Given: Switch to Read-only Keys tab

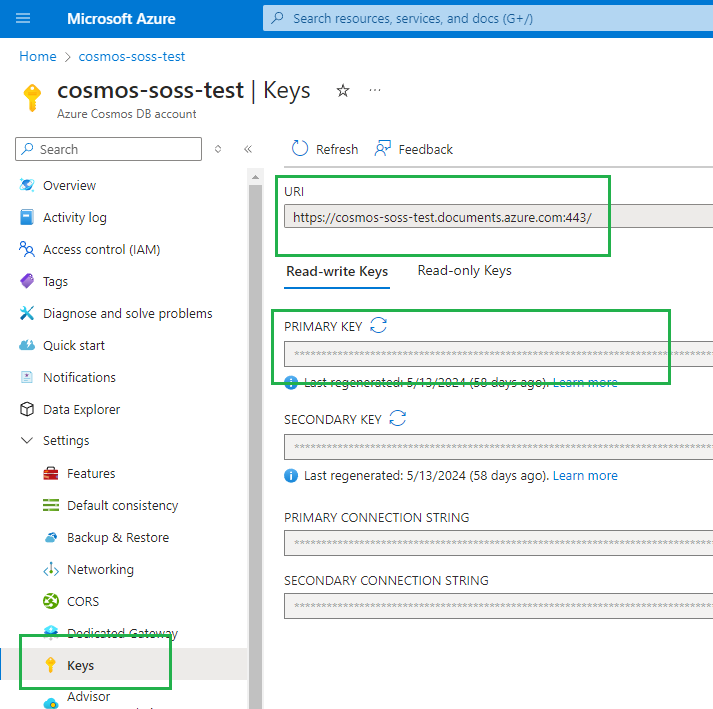Looking at the screenshot, I should tap(464, 271).
